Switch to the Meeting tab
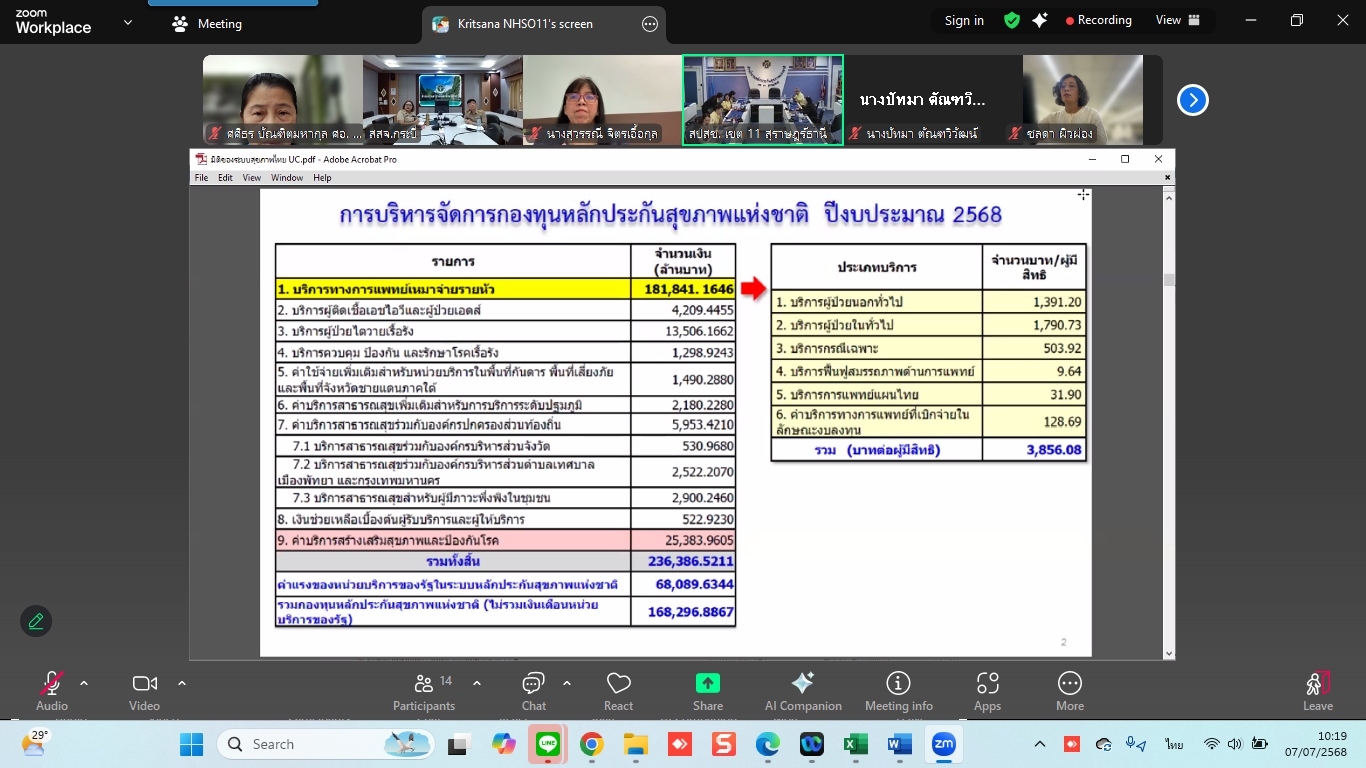The height and width of the screenshot is (768, 1366). pyautogui.click(x=207, y=24)
